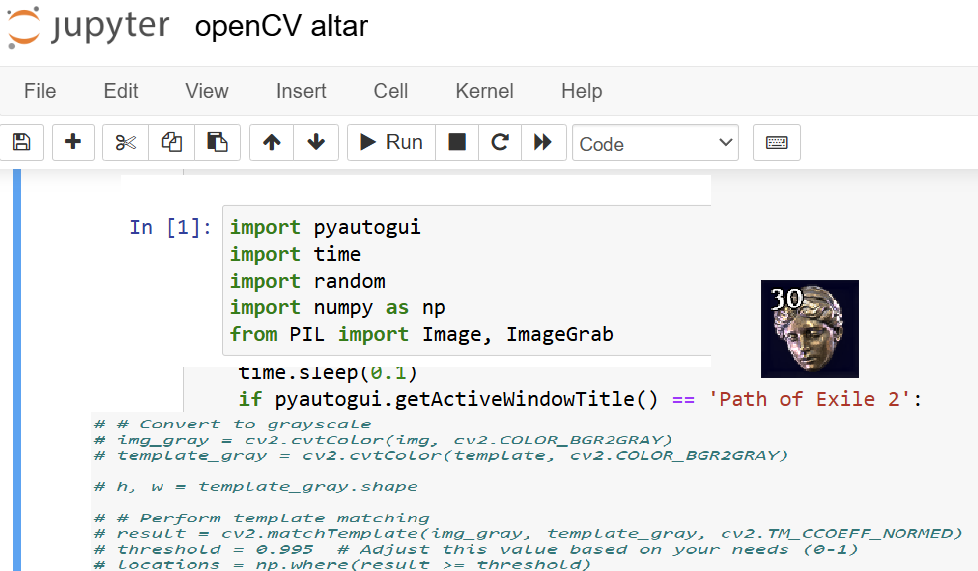Click the time.sleep(0.1) code line
This screenshot has width=978, height=571.
pos(328,373)
